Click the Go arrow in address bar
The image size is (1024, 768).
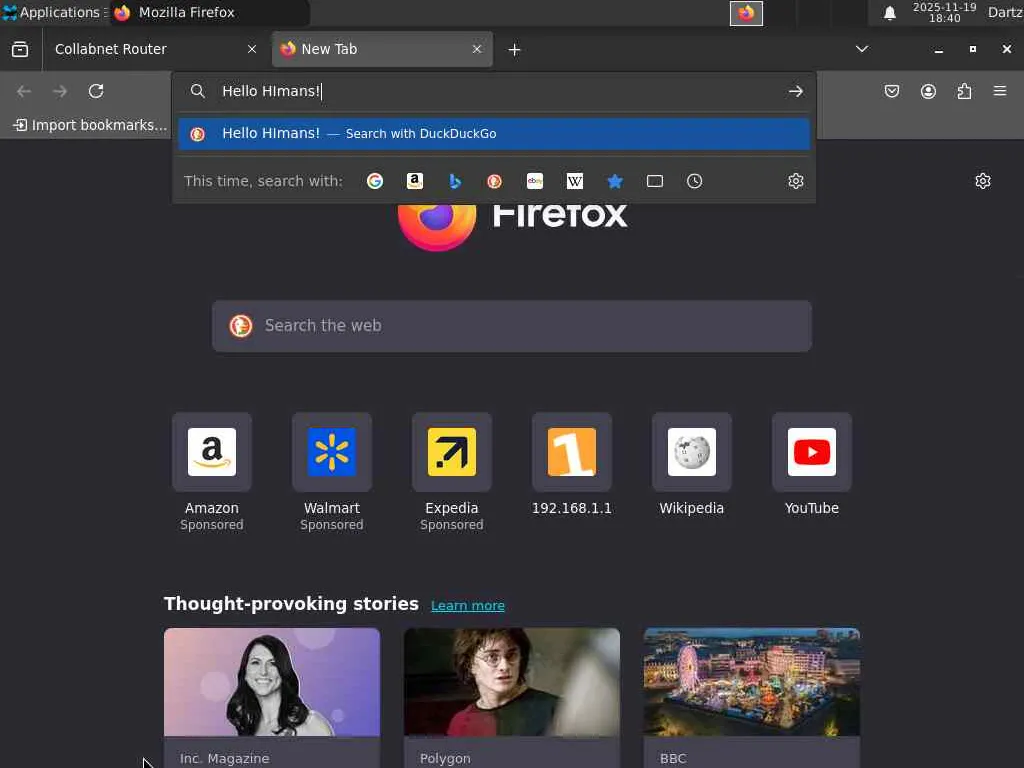[795, 91]
